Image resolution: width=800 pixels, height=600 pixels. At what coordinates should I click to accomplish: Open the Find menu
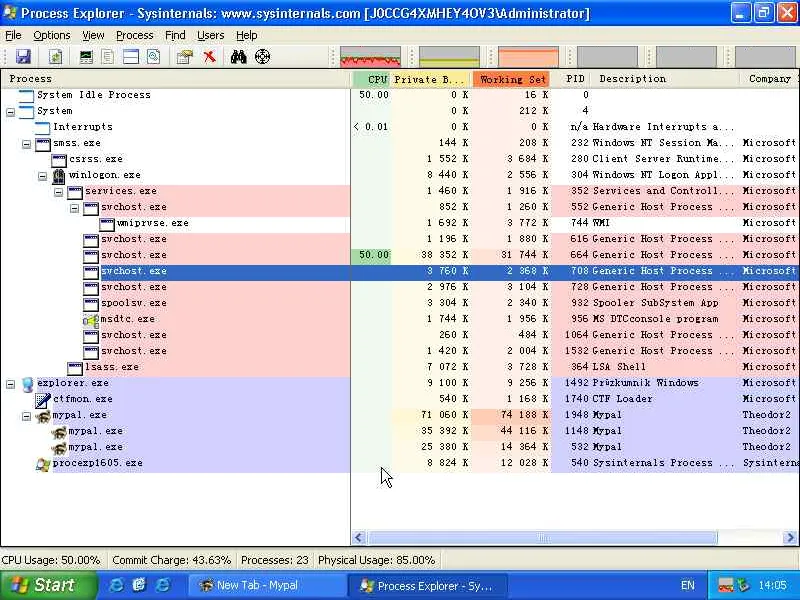(x=175, y=35)
